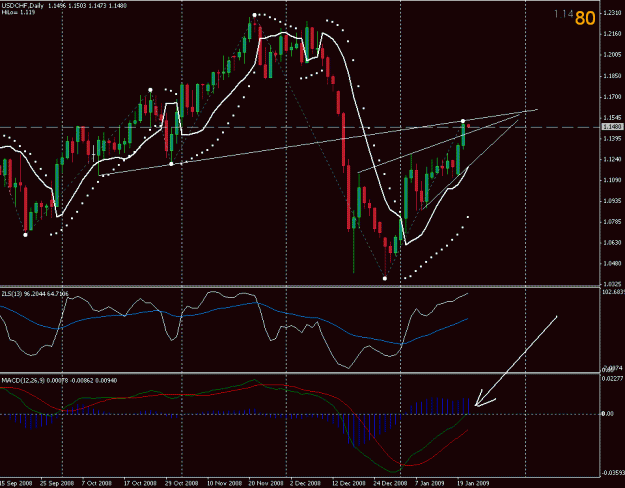Click the 1.1090 price axis label
The image size is (625, 488).
[x=612, y=180]
